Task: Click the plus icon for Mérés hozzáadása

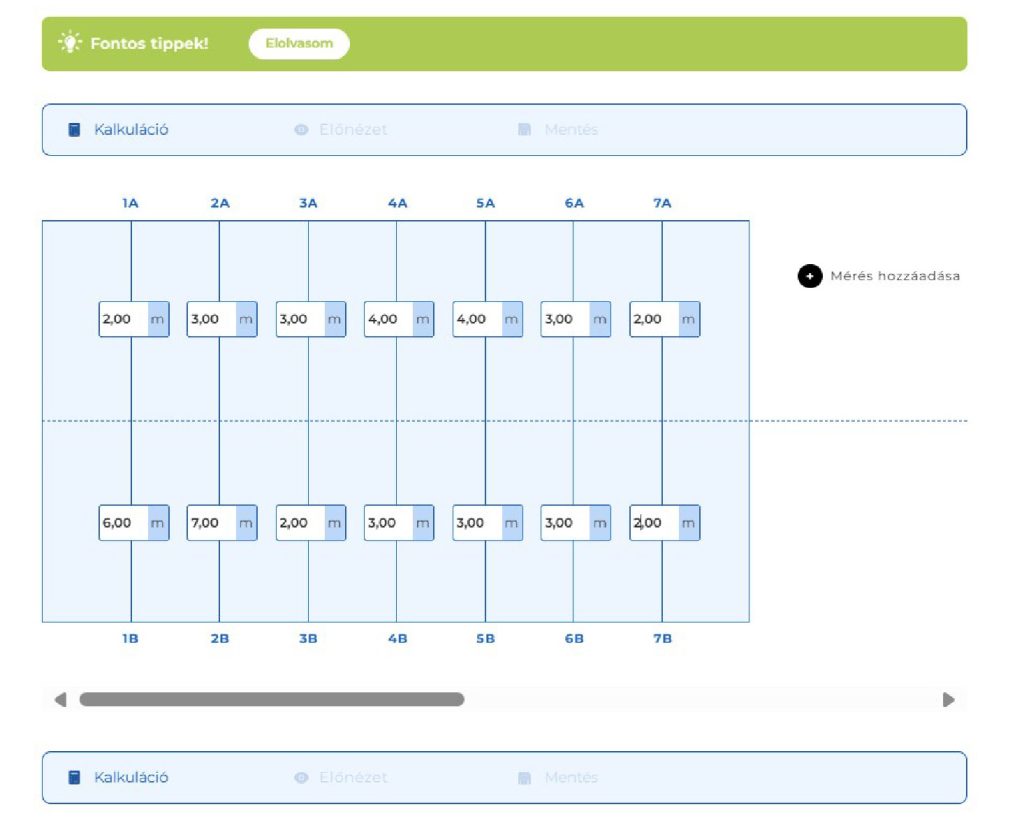Action: pyautogui.click(x=809, y=276)
